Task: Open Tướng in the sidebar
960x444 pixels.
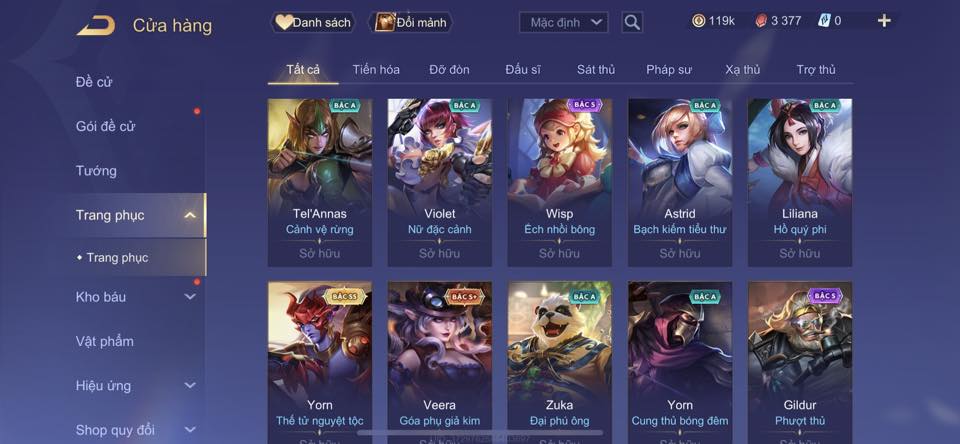Action: (x=96, y=170)
